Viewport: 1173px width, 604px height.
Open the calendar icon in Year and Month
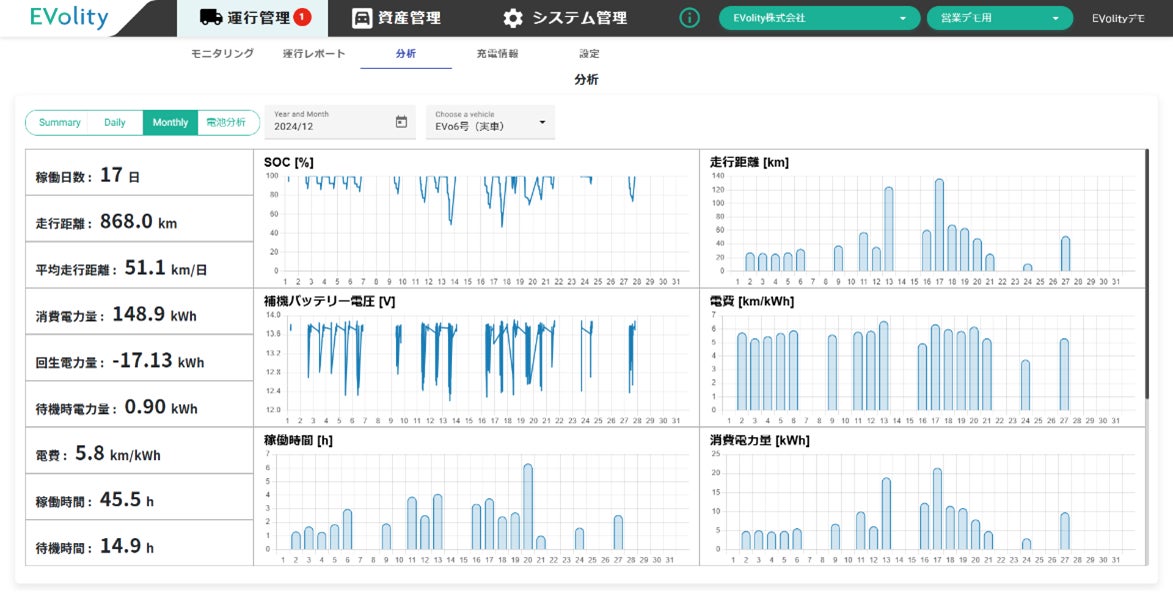click(401, 121)
